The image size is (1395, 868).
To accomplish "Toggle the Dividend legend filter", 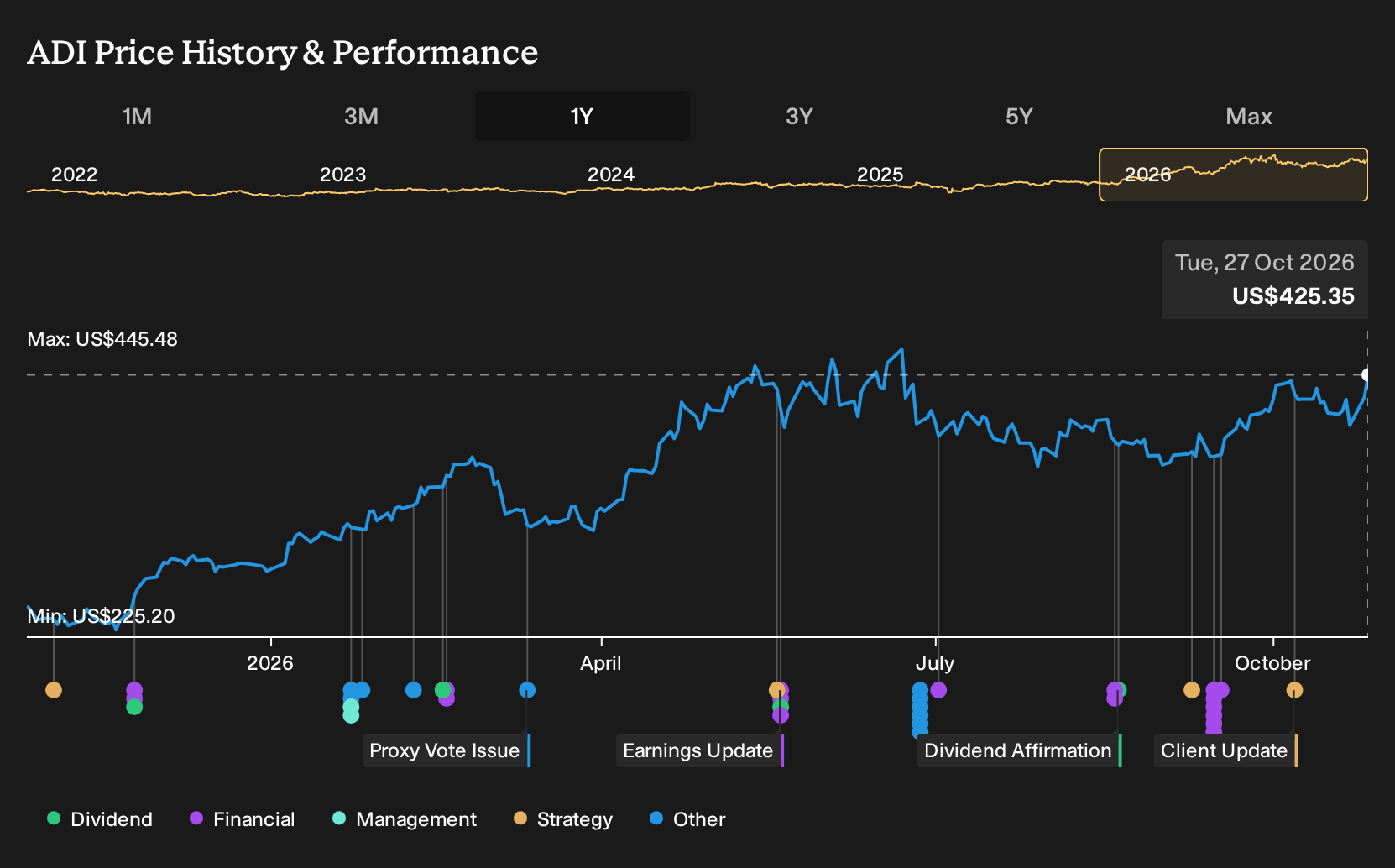I will (x=100, y=819).
